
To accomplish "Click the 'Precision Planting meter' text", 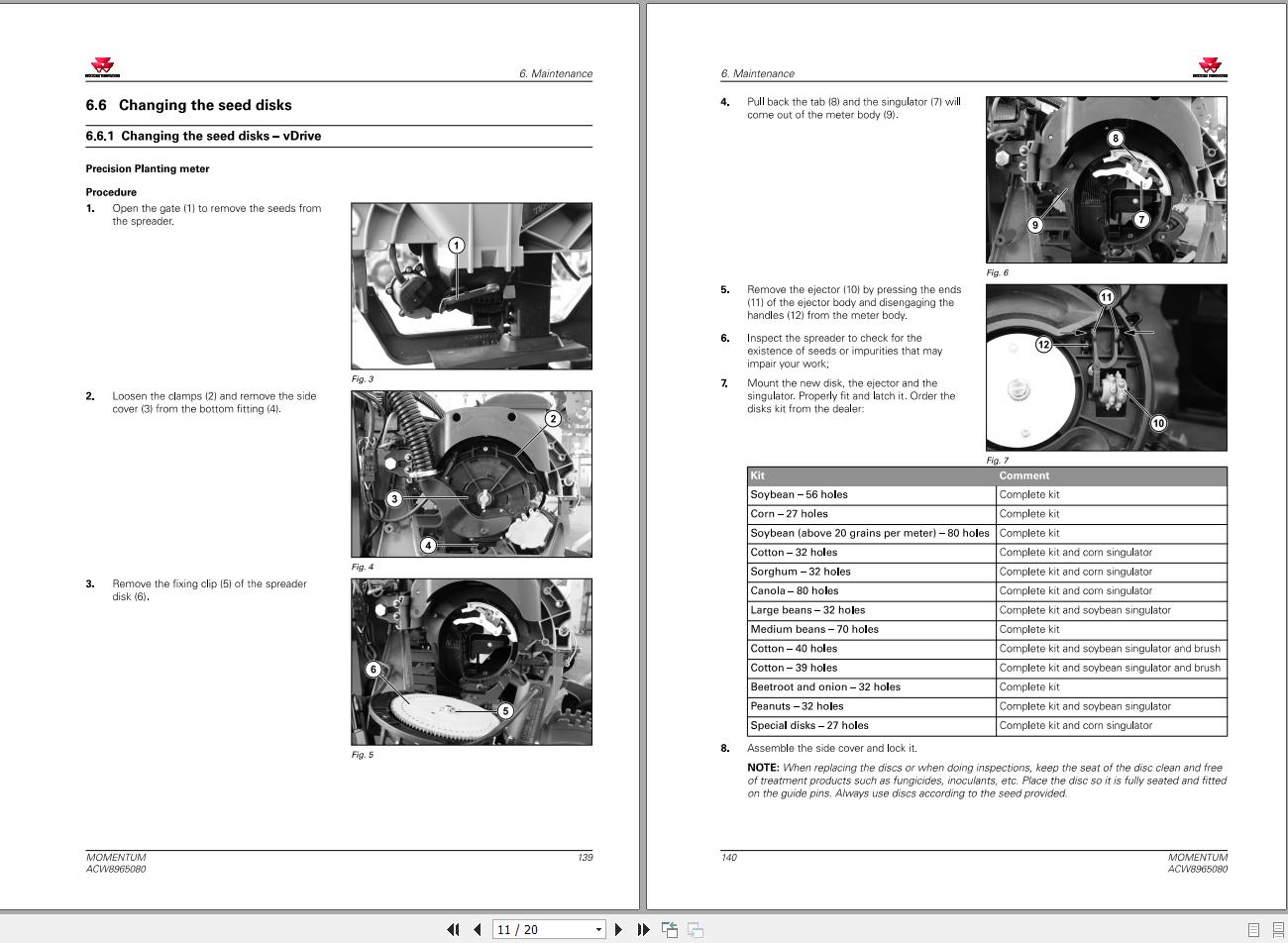I will click(x=148, y=168).
